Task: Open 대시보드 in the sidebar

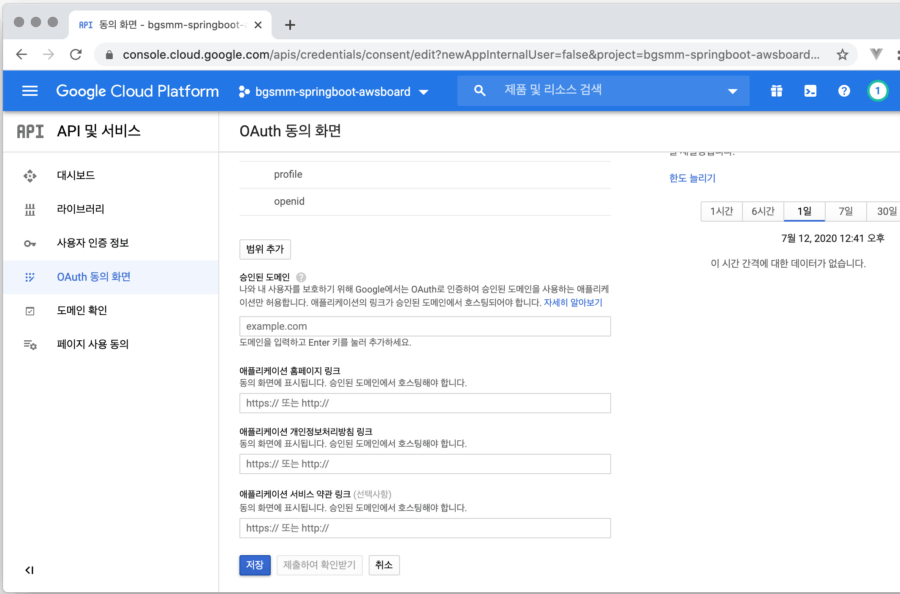Action: point(76,175)
